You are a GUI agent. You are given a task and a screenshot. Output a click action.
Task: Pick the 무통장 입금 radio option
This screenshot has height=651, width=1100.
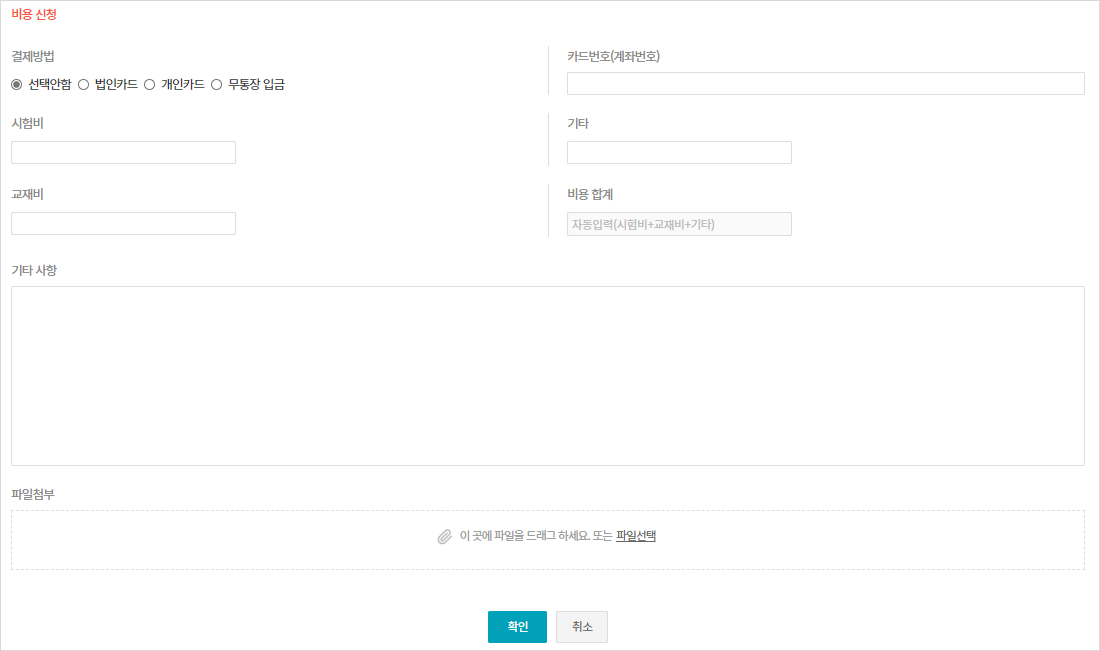pyautogui.click(x=216, y=85)
